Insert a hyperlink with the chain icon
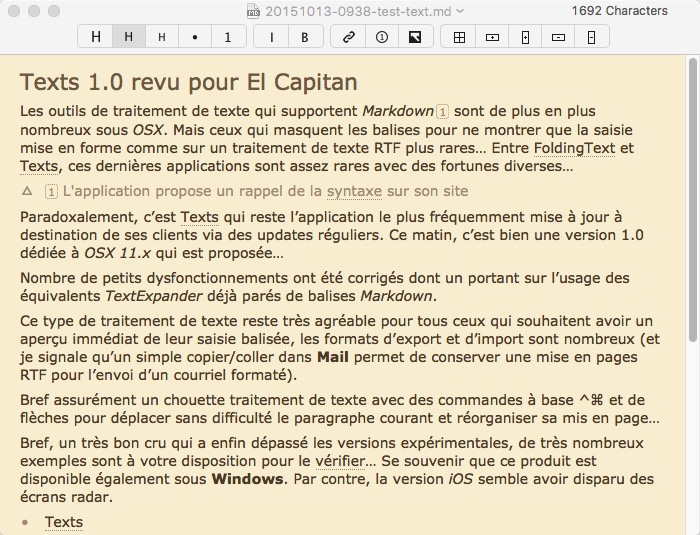The width and height of the screenshot is (700, 535). click(348, 37)
